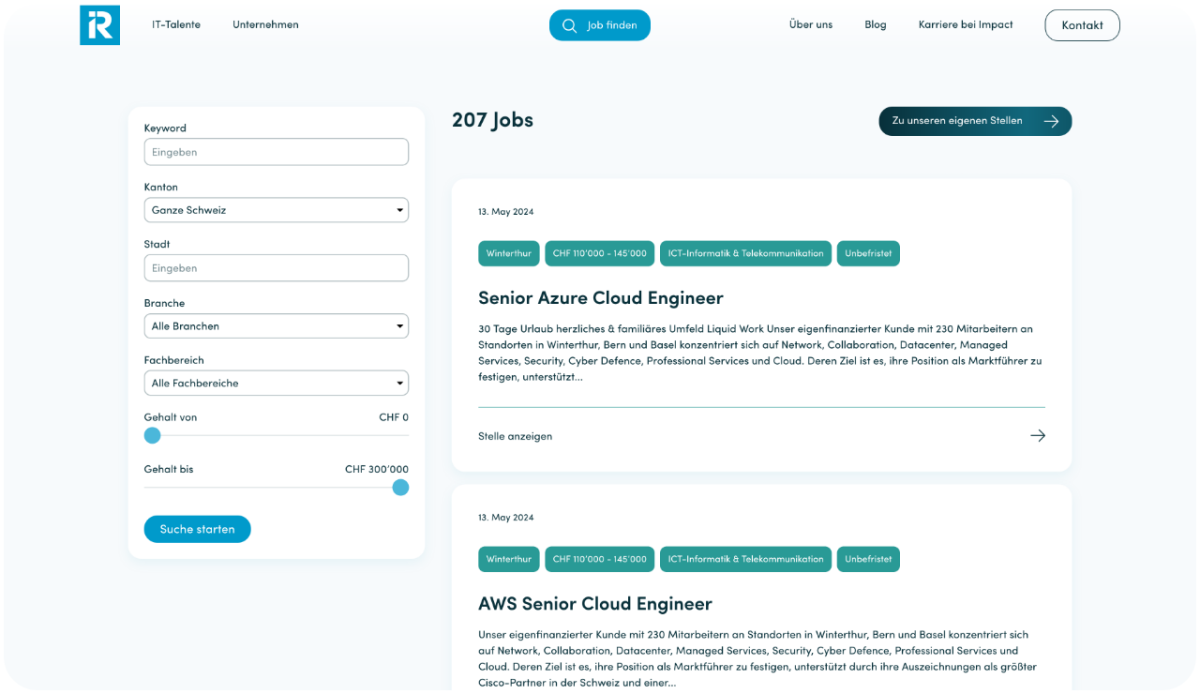The image size is (1200, 694).
Task: Open the Über uns page
Action: coord(810,25)
